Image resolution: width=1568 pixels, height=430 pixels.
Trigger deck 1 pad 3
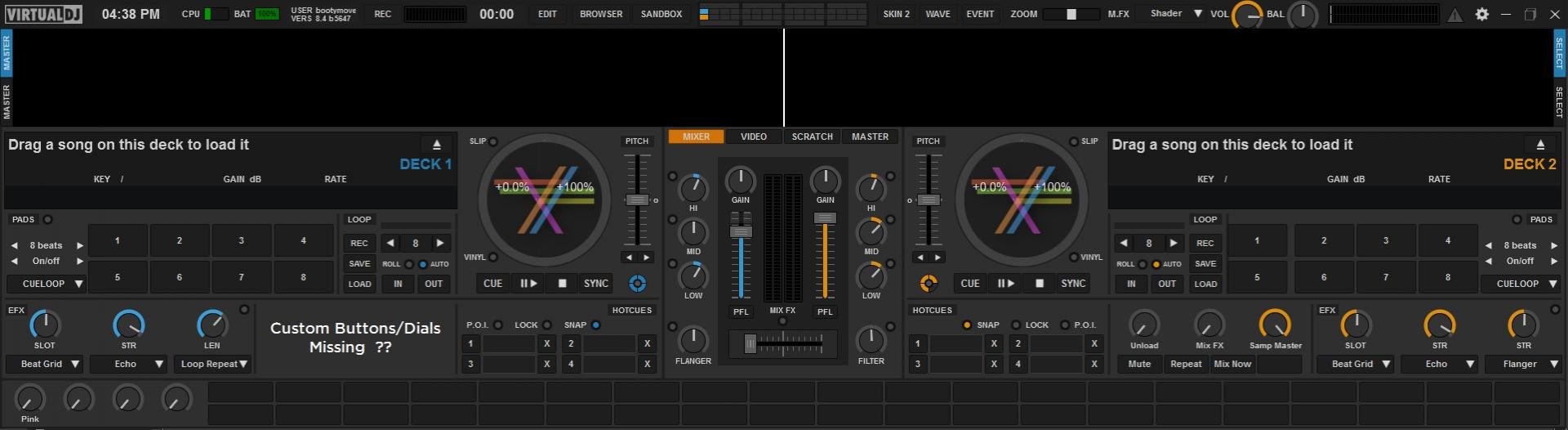click(241, 240)
